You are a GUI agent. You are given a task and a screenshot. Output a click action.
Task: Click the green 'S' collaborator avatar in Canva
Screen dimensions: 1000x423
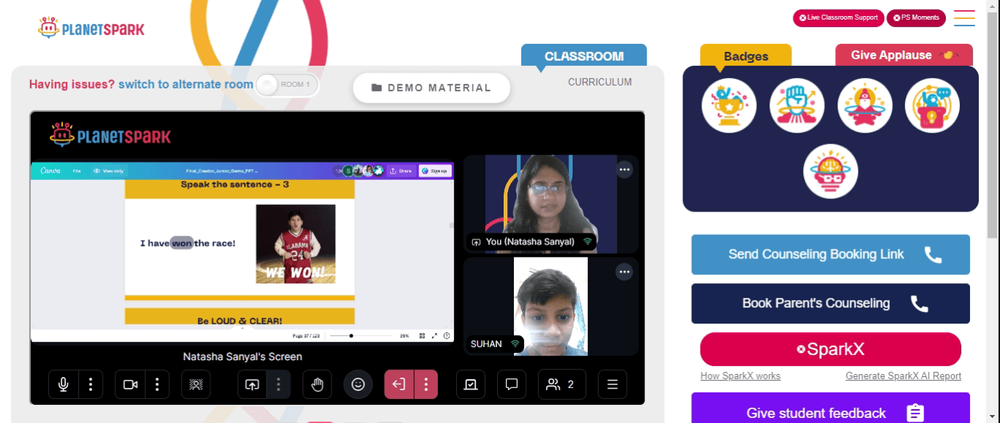click(348, 170)
